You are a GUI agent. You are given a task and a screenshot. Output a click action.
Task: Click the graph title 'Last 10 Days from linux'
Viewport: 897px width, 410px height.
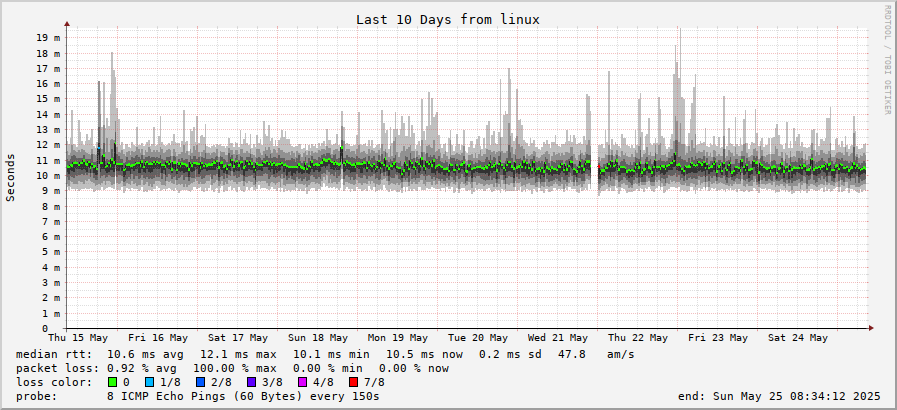pyautogui.click(x=448, y=19)
